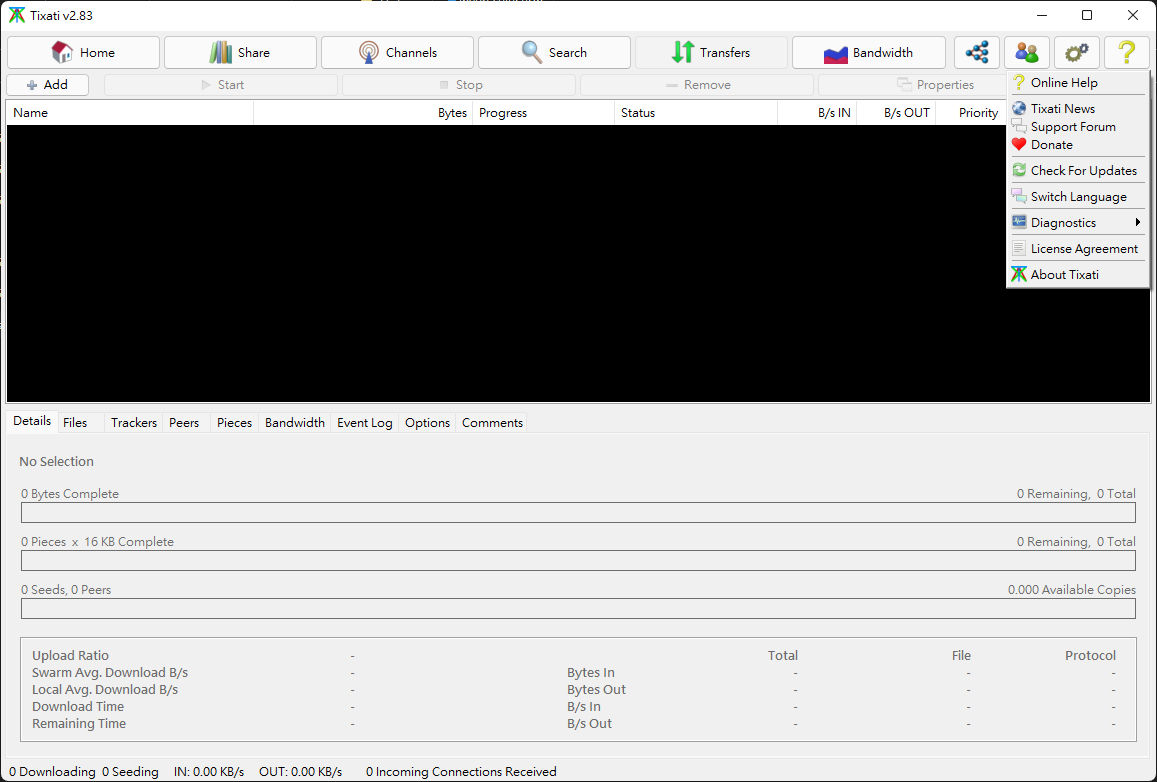The image size is (1157, 782).
Task: Click the seeds and peers availability bar
Action: (578, 609)
